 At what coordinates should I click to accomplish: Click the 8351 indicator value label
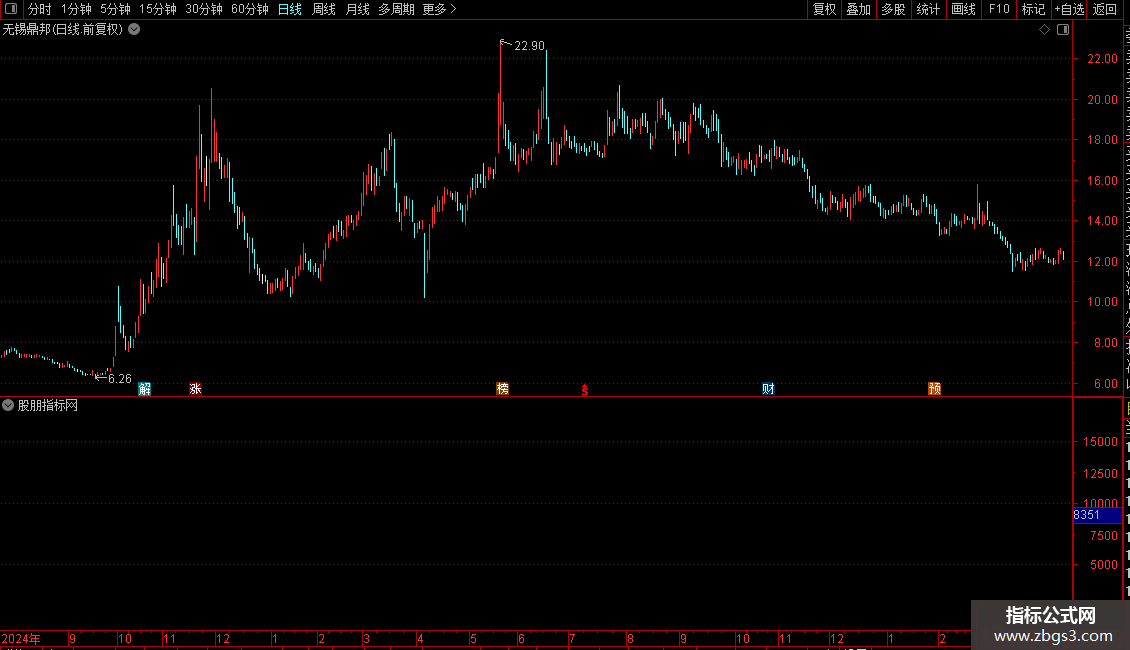[x=1087, y=515]
